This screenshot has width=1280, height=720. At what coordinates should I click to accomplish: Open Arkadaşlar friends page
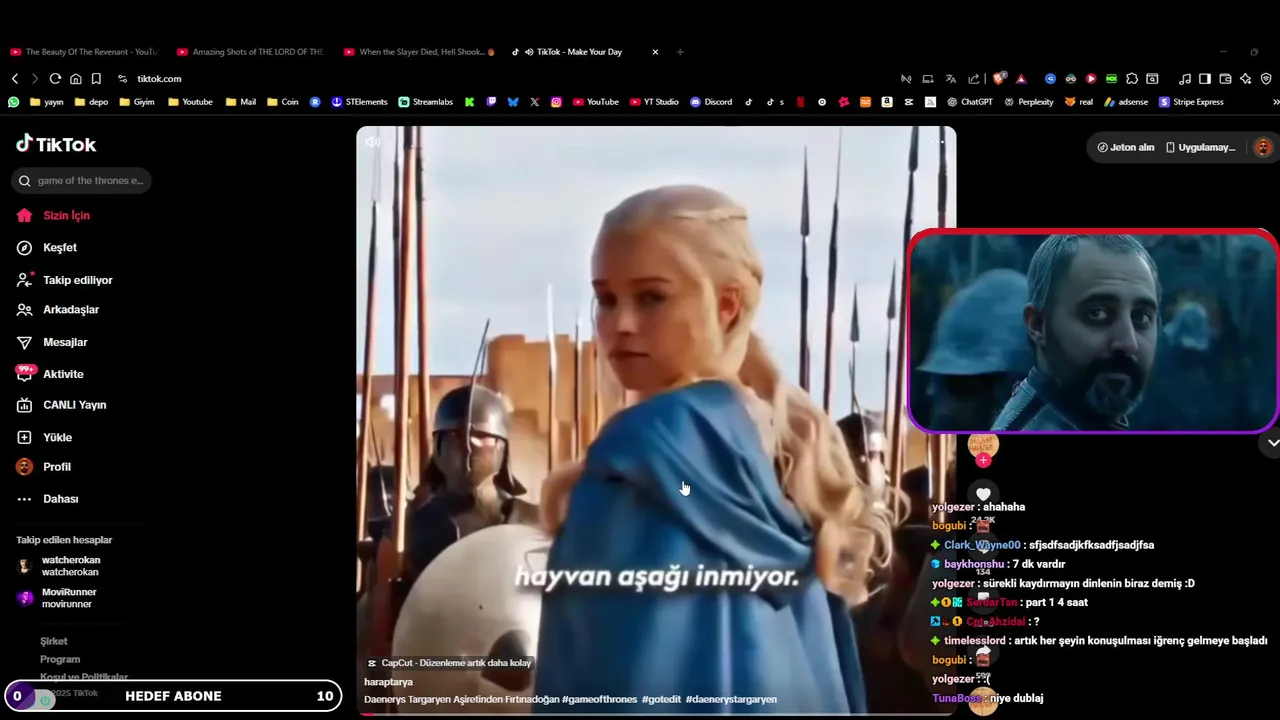point(58,309)
